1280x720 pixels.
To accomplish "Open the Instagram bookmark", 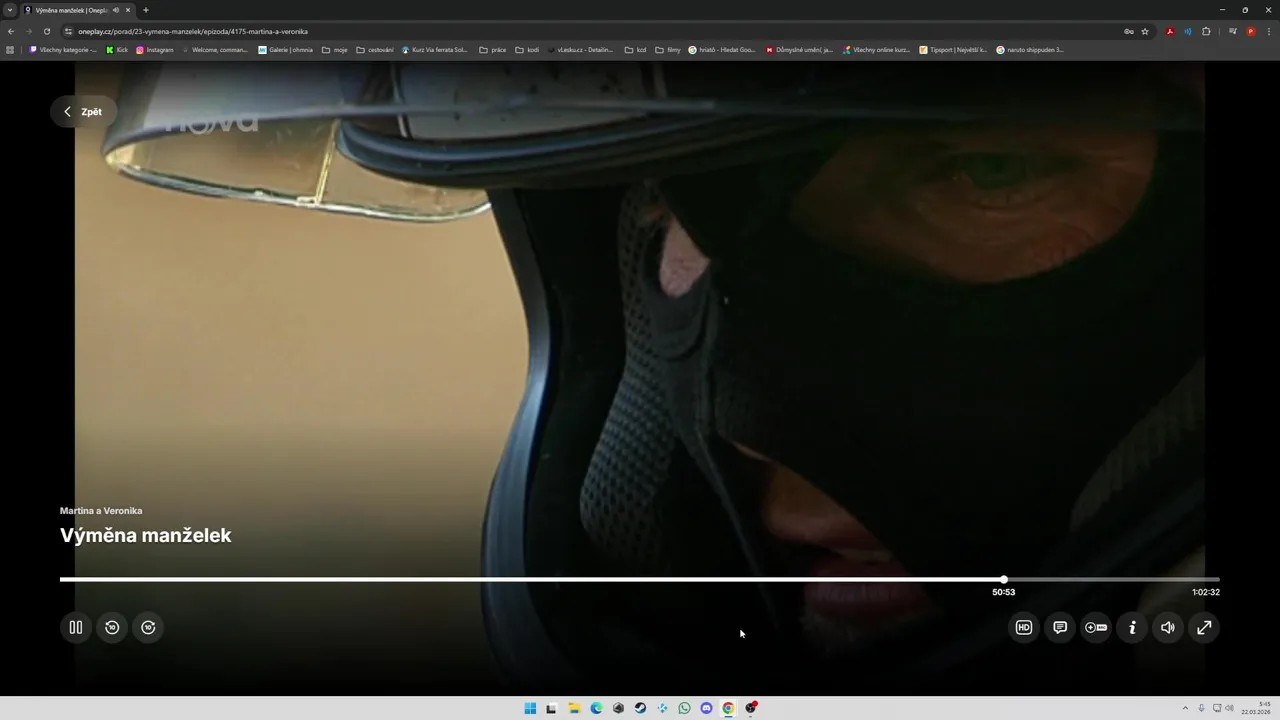I will click(155, 49).
